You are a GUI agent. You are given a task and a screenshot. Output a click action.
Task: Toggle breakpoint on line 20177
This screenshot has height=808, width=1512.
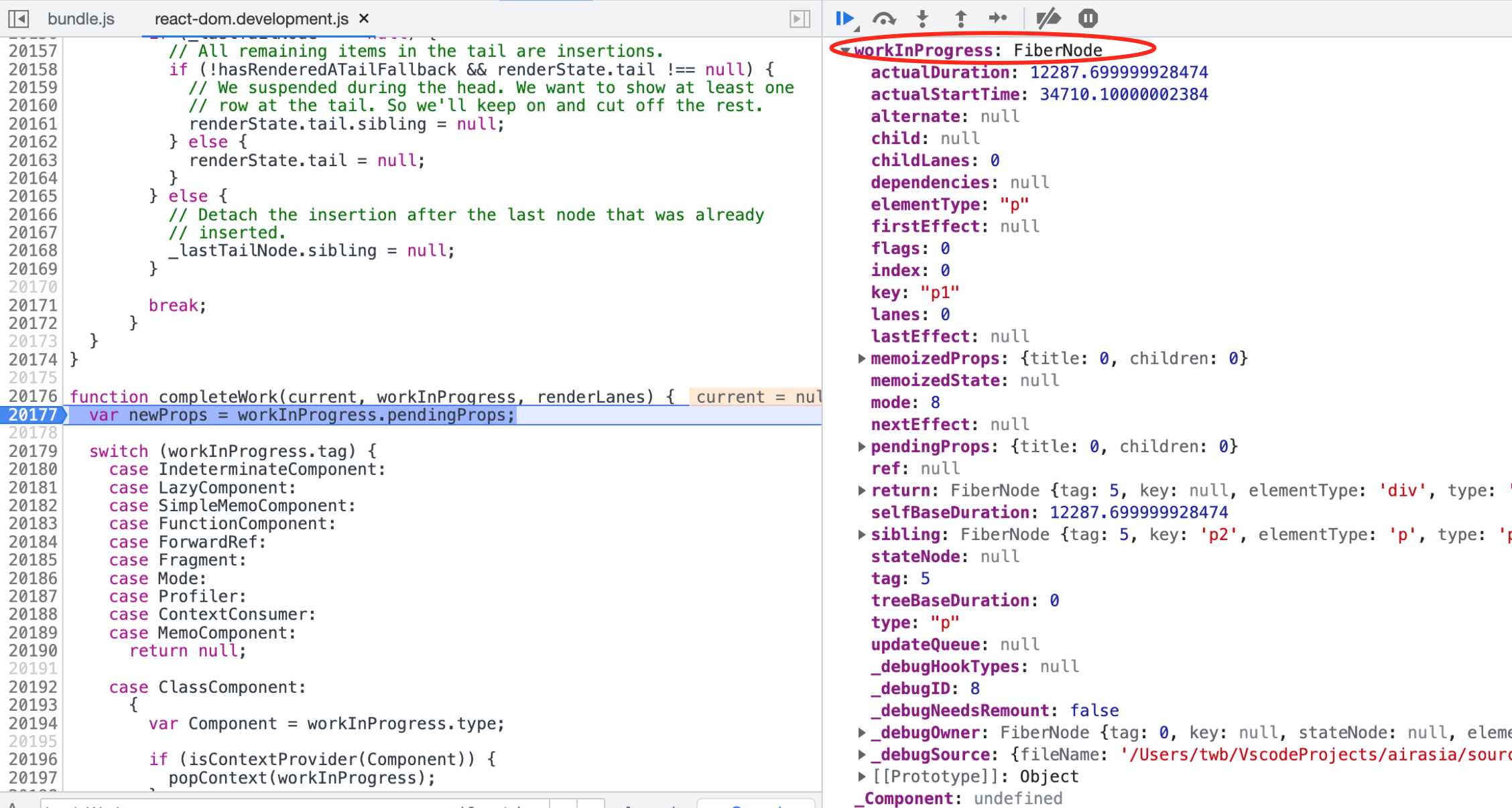[32, 415]
